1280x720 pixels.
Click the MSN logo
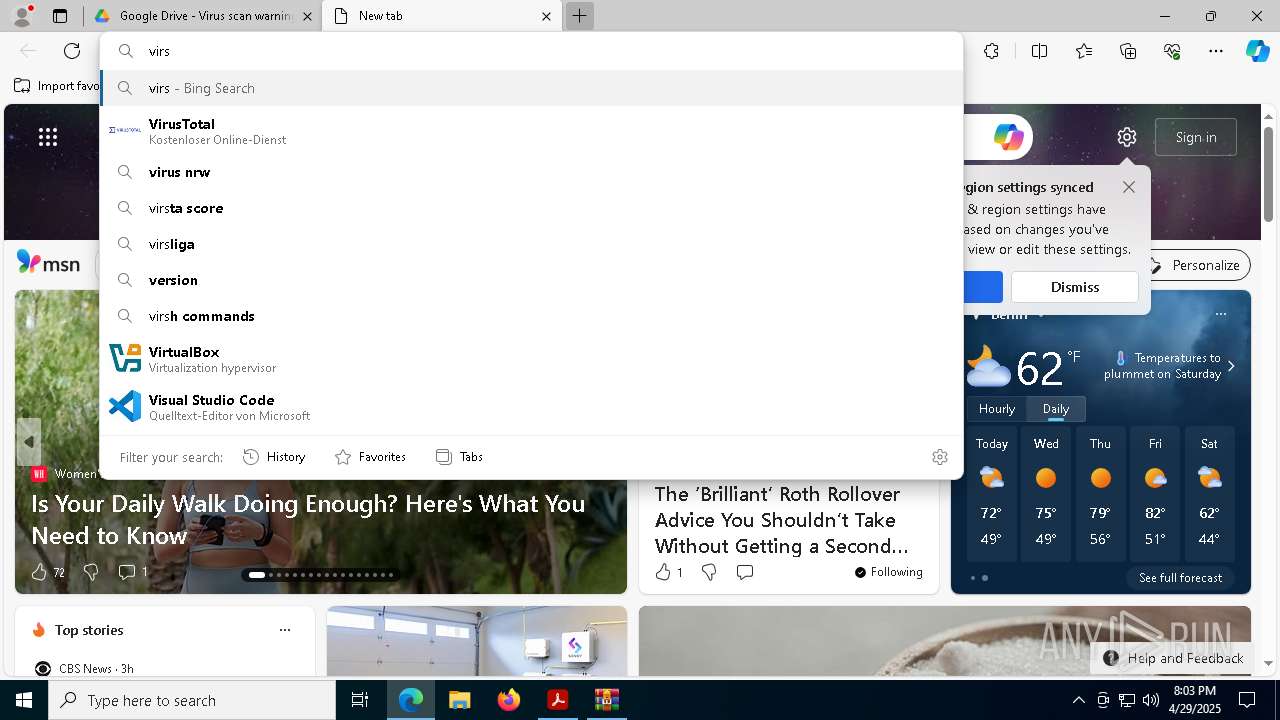coord(48,264)
